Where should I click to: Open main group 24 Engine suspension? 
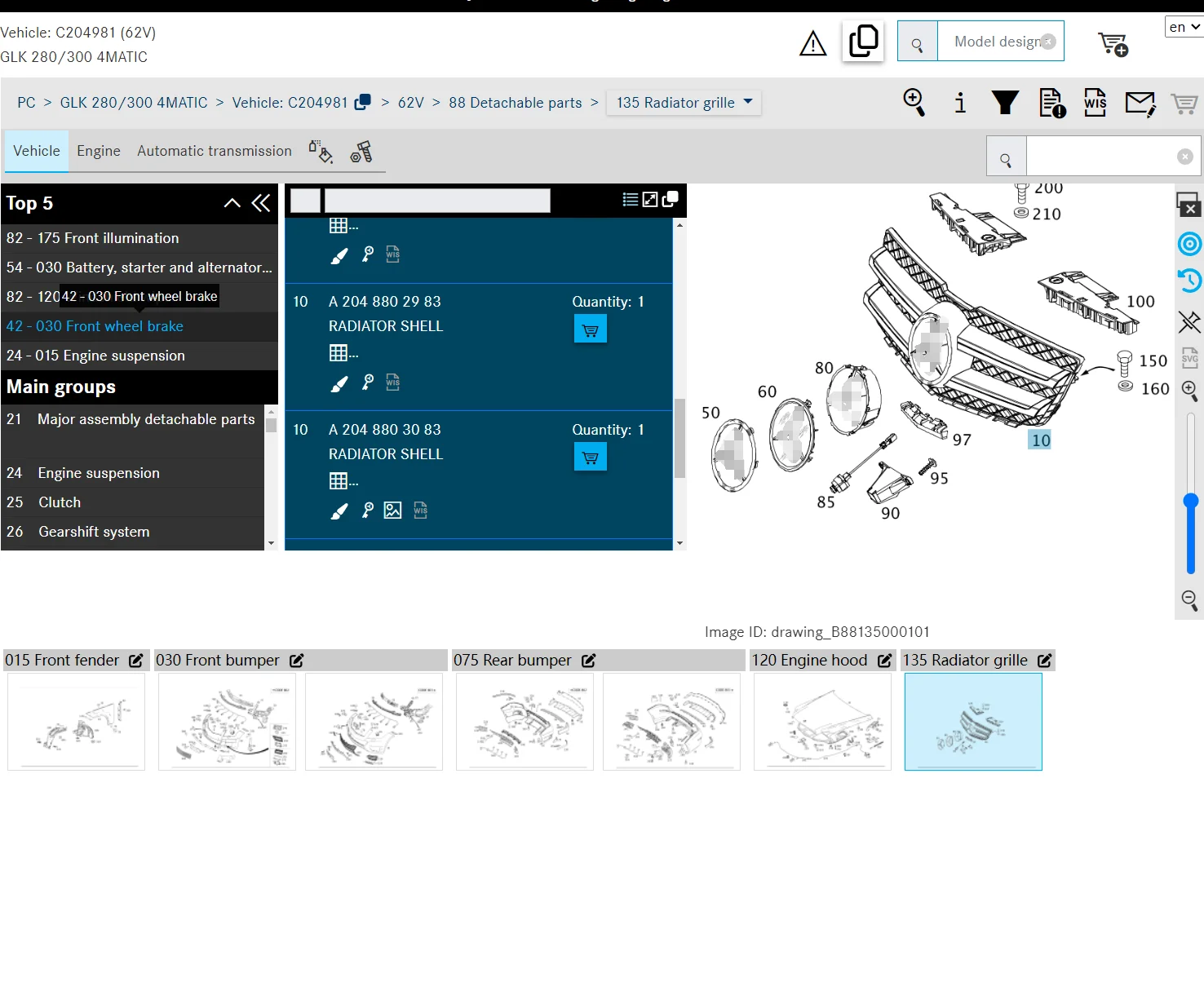(x=132, y=473)
